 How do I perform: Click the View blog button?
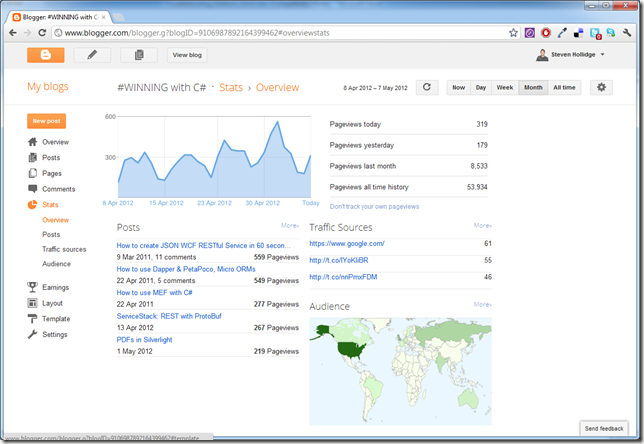point(187,55)
